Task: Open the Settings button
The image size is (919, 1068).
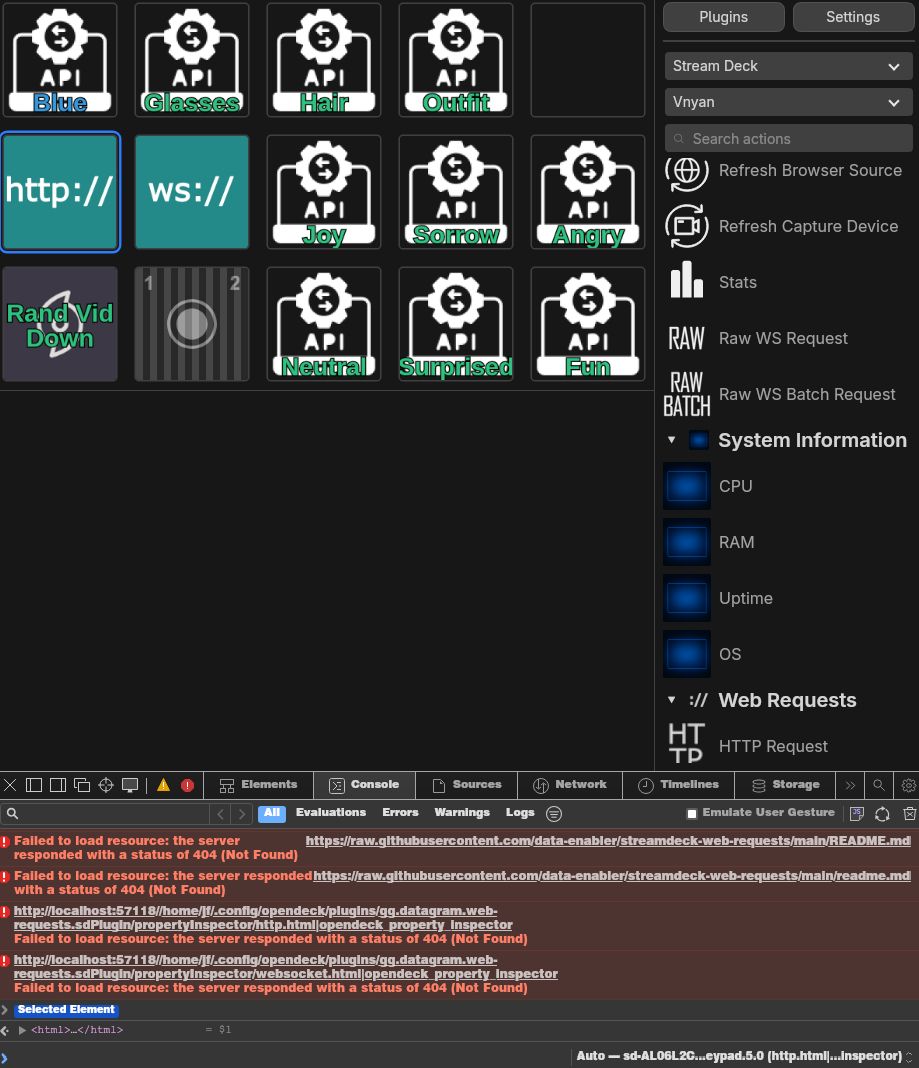Action: tap(853, 17)
